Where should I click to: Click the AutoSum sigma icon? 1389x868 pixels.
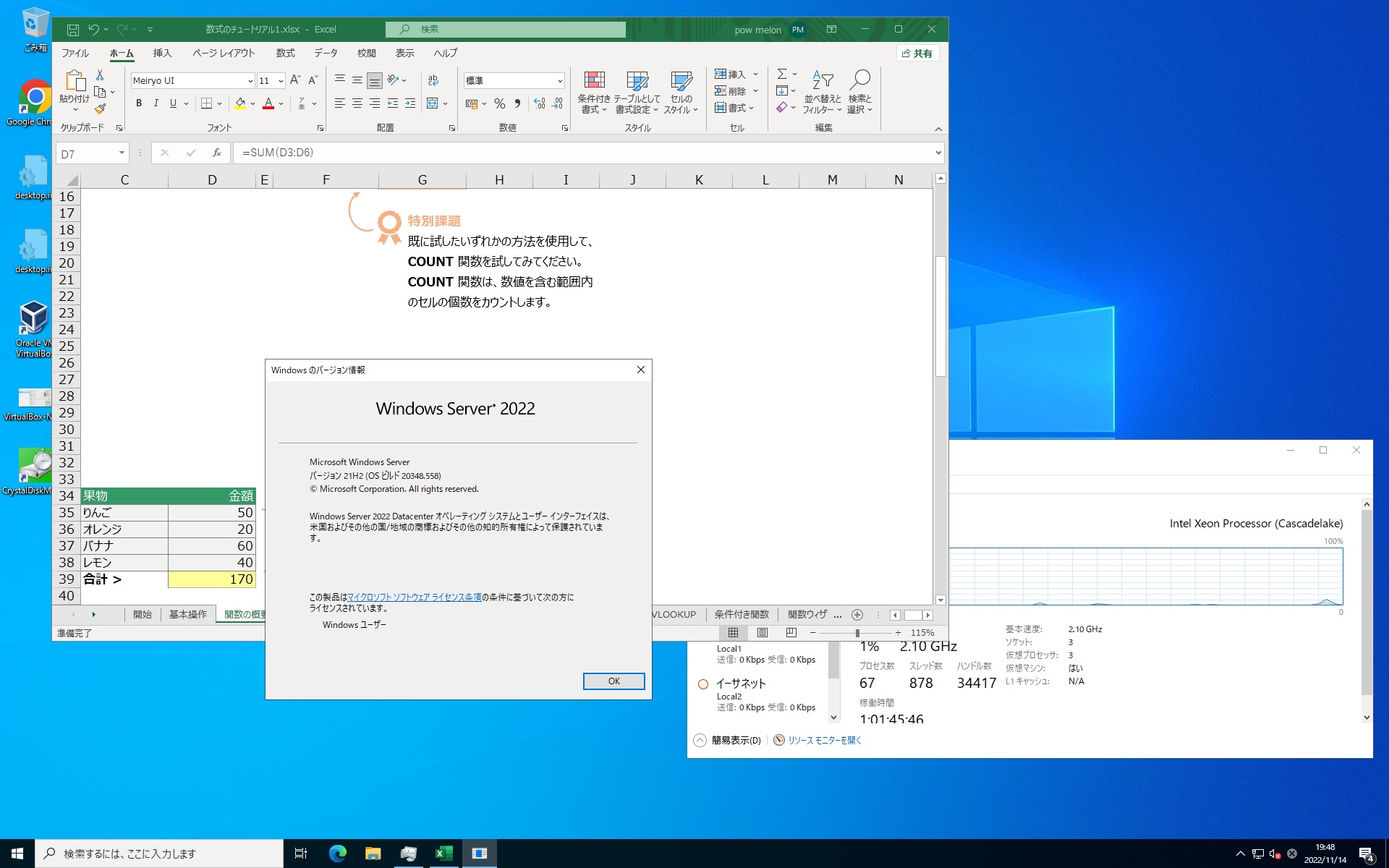(782, 74)
